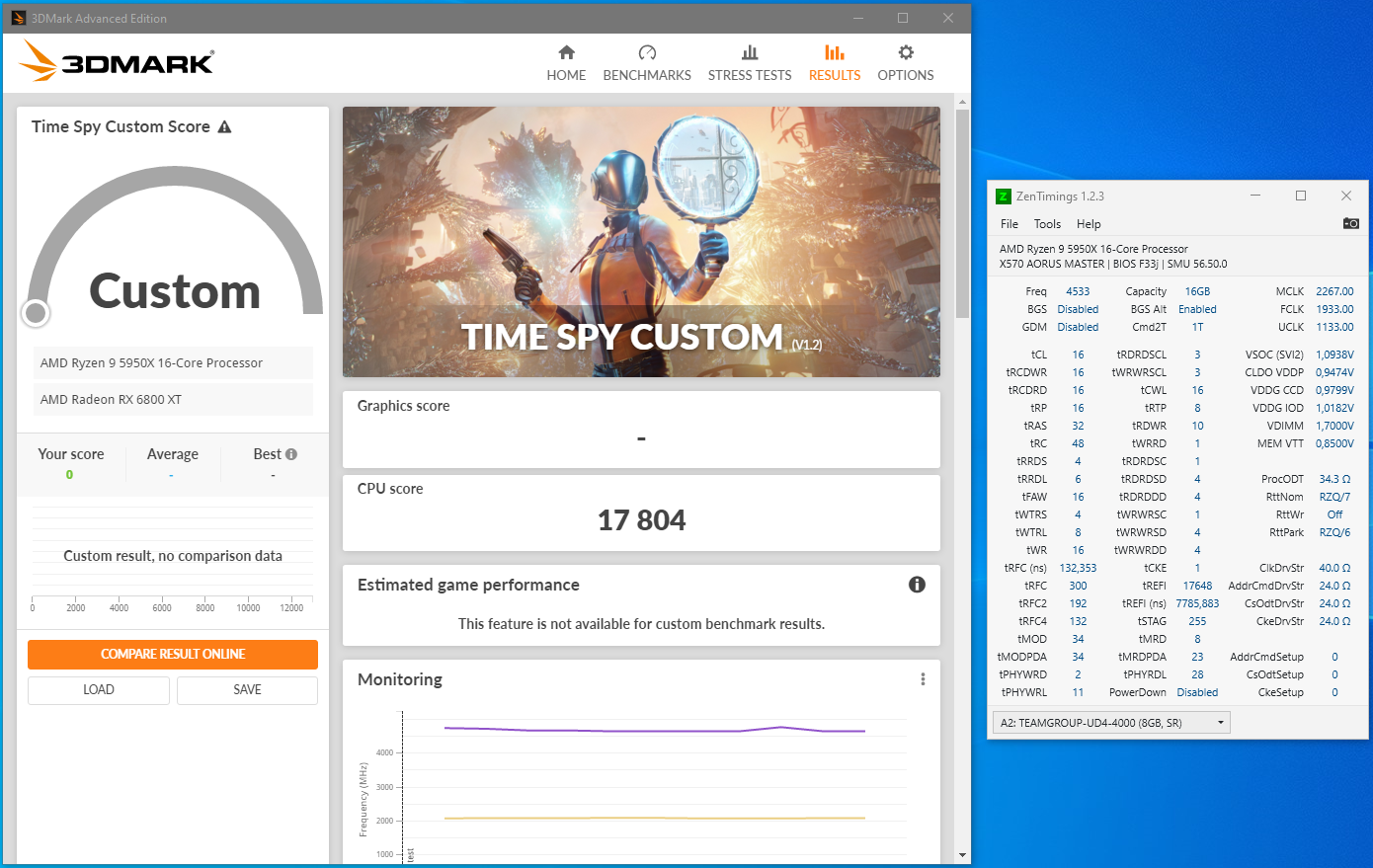The image size is (1373, 868).
Task: Click the Freq value 4533 in ZenTimings
Action: pyautogui.click(x=1078, y=291)
